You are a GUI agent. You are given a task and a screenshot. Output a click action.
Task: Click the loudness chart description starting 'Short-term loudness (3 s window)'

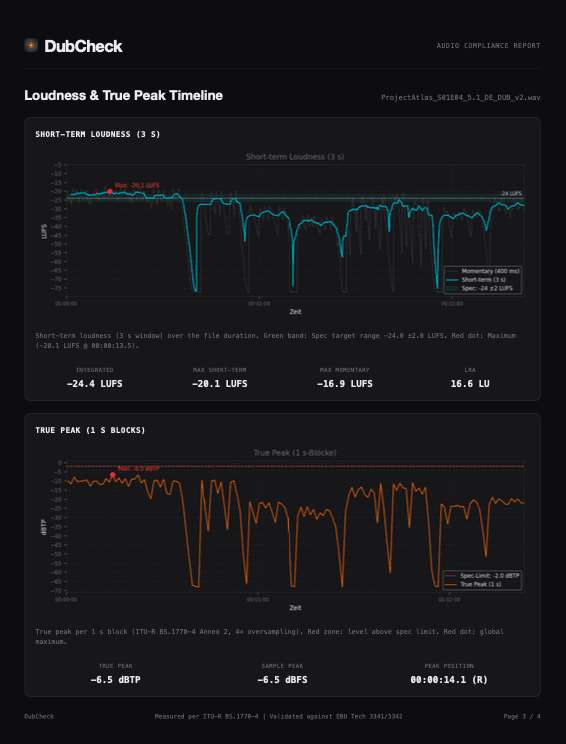click(x=276, y=340)
